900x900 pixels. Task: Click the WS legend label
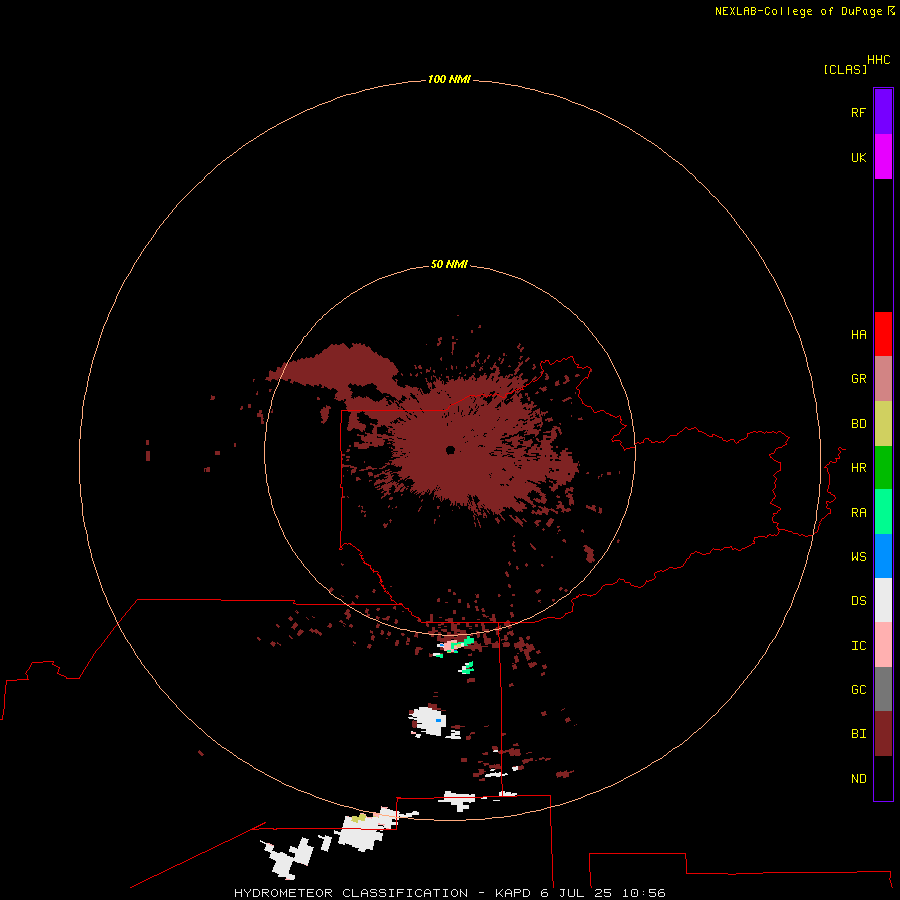pos(858,556)
